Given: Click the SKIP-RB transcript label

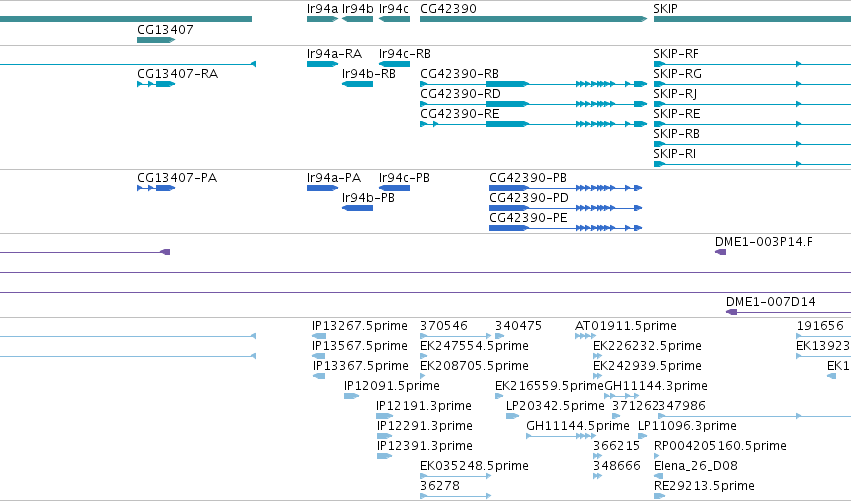Looking at the screenshot, I should point(676,134).
